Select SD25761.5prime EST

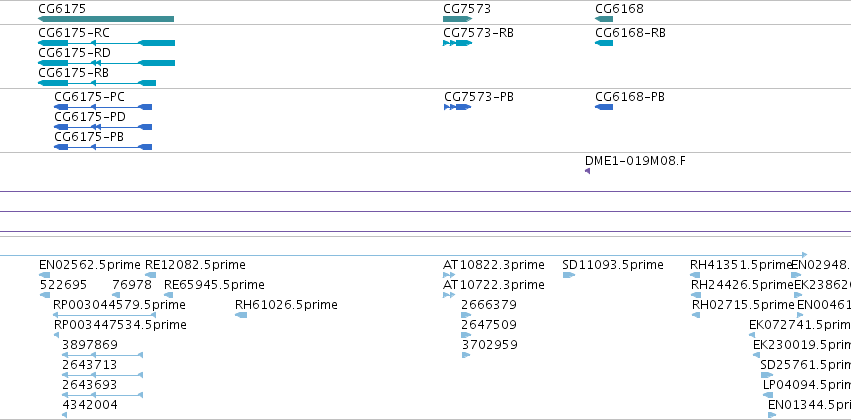[805, 365]
